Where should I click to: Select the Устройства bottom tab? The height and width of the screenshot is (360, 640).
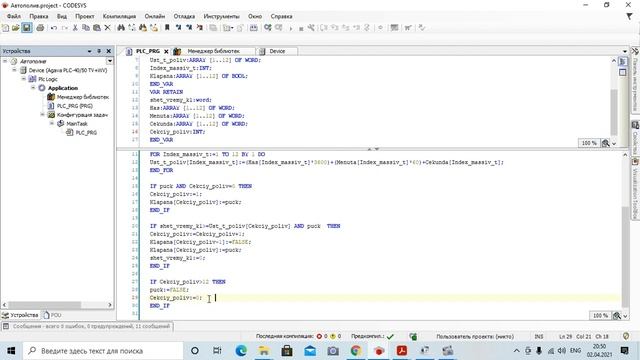pyautogui.click(x=20, y=315)
